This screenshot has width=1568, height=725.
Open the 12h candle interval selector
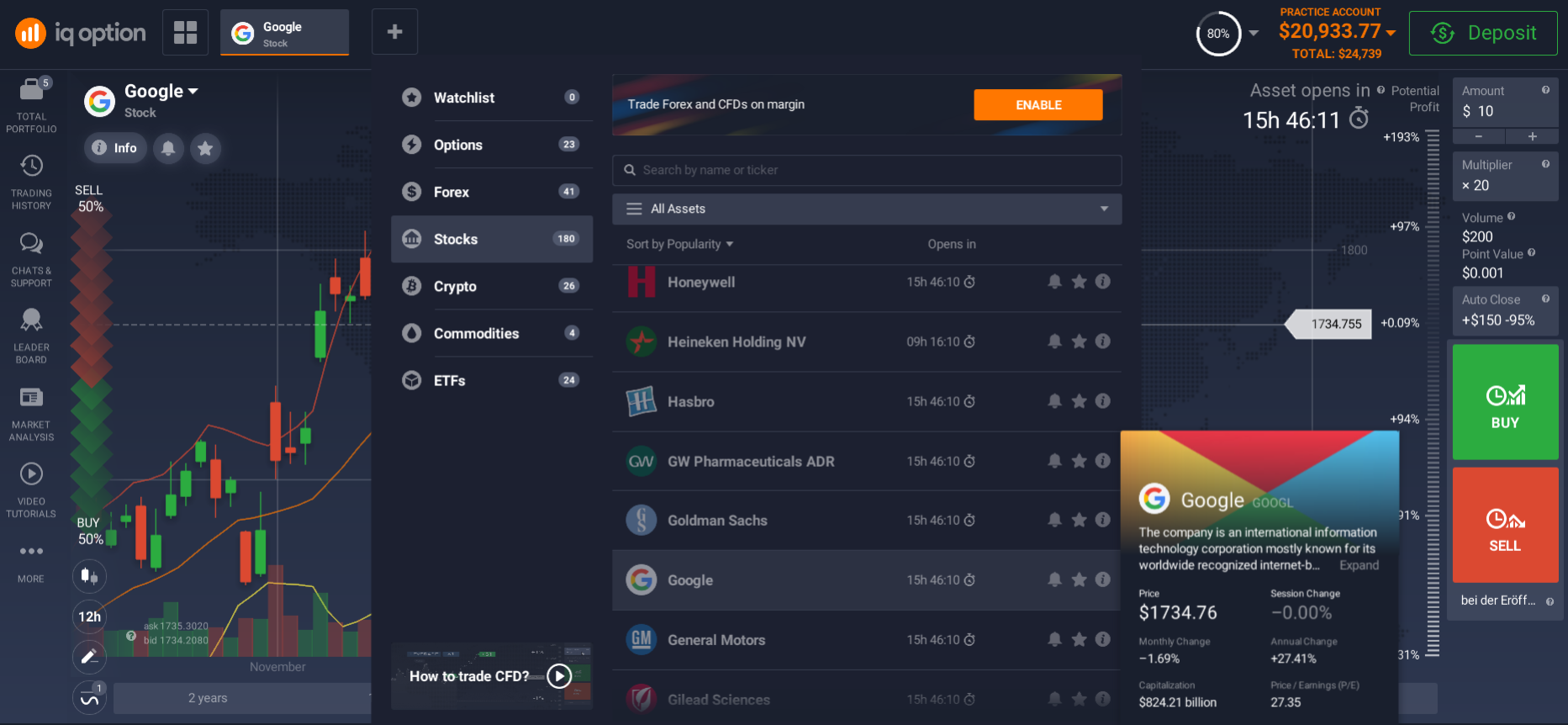pos(89,617)
